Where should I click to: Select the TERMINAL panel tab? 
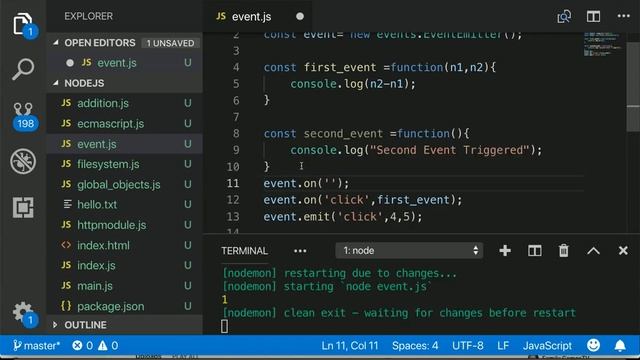coord(244,251)
